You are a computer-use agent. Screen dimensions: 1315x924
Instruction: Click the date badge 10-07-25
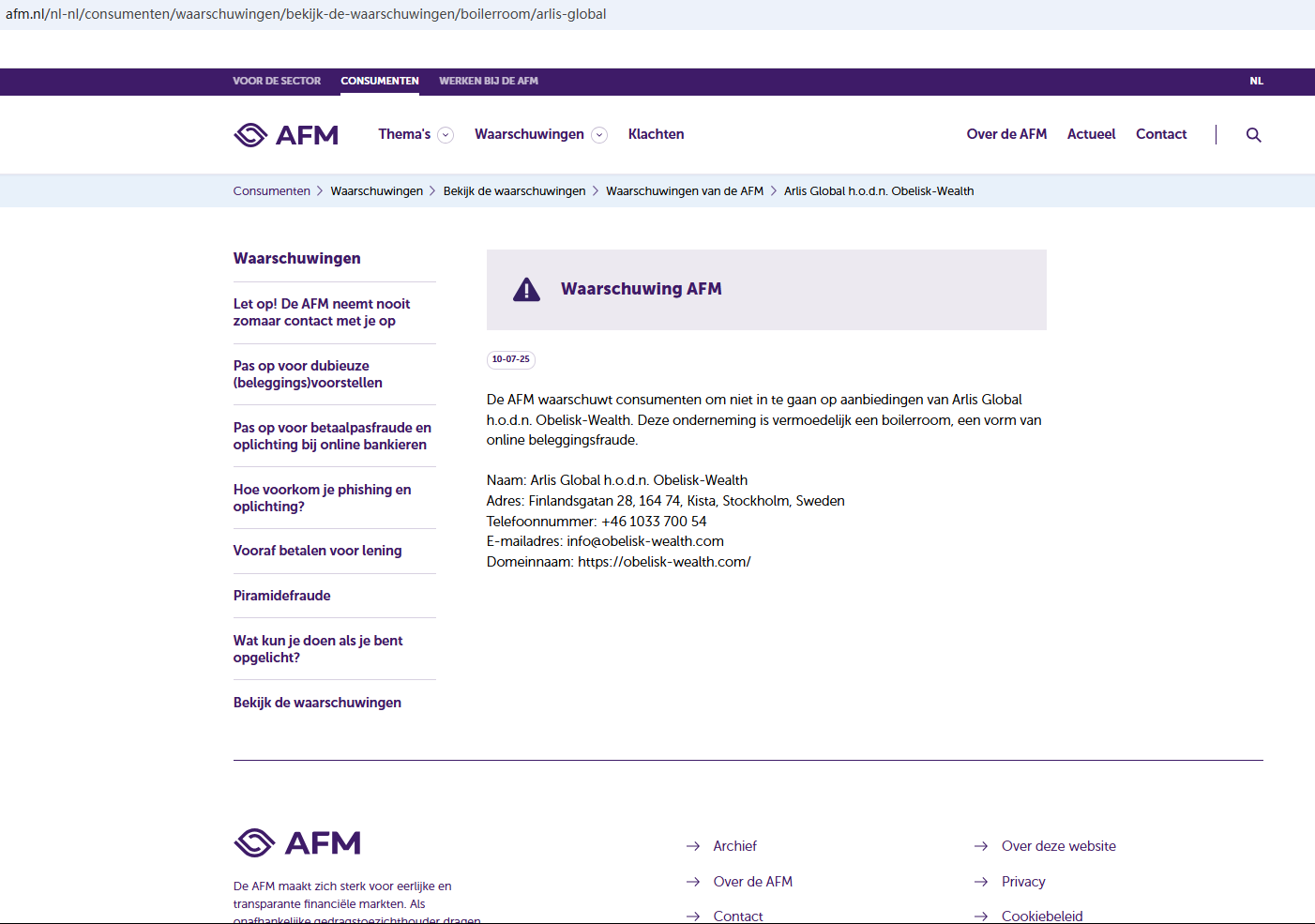pyautogui.click(x=511, y=359)
